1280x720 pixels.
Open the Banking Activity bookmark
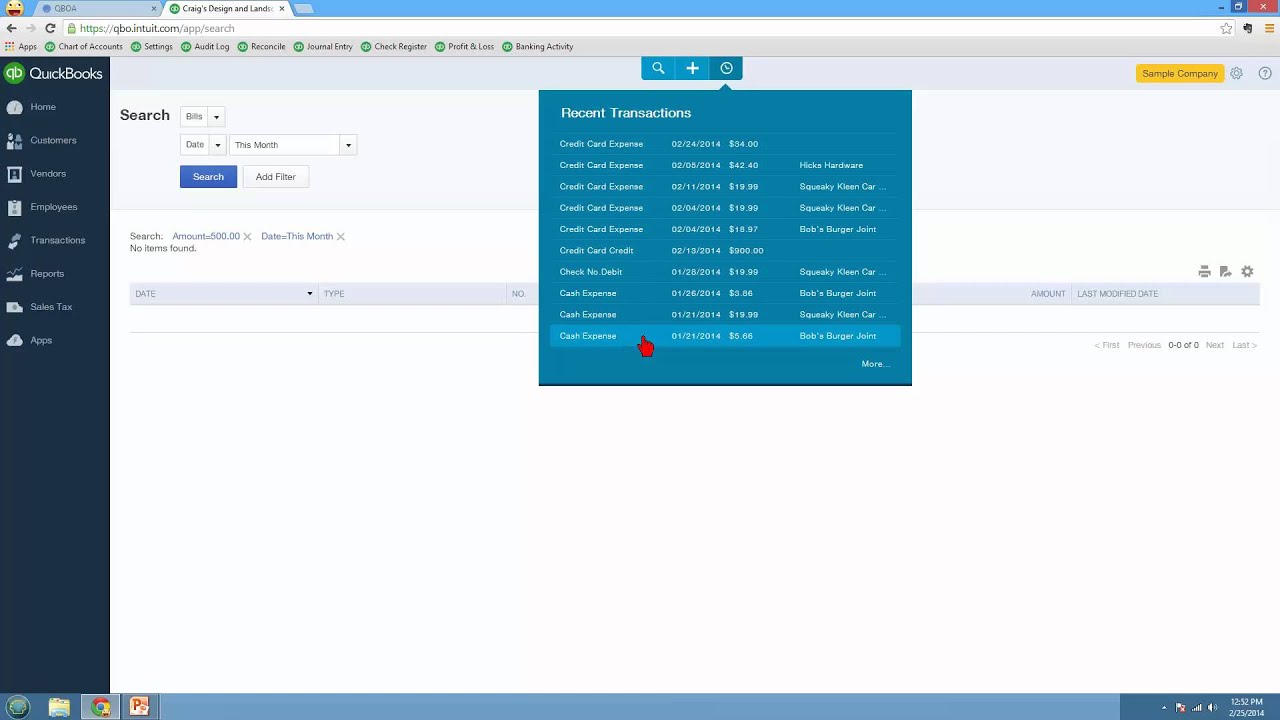(x=538, y=47)
